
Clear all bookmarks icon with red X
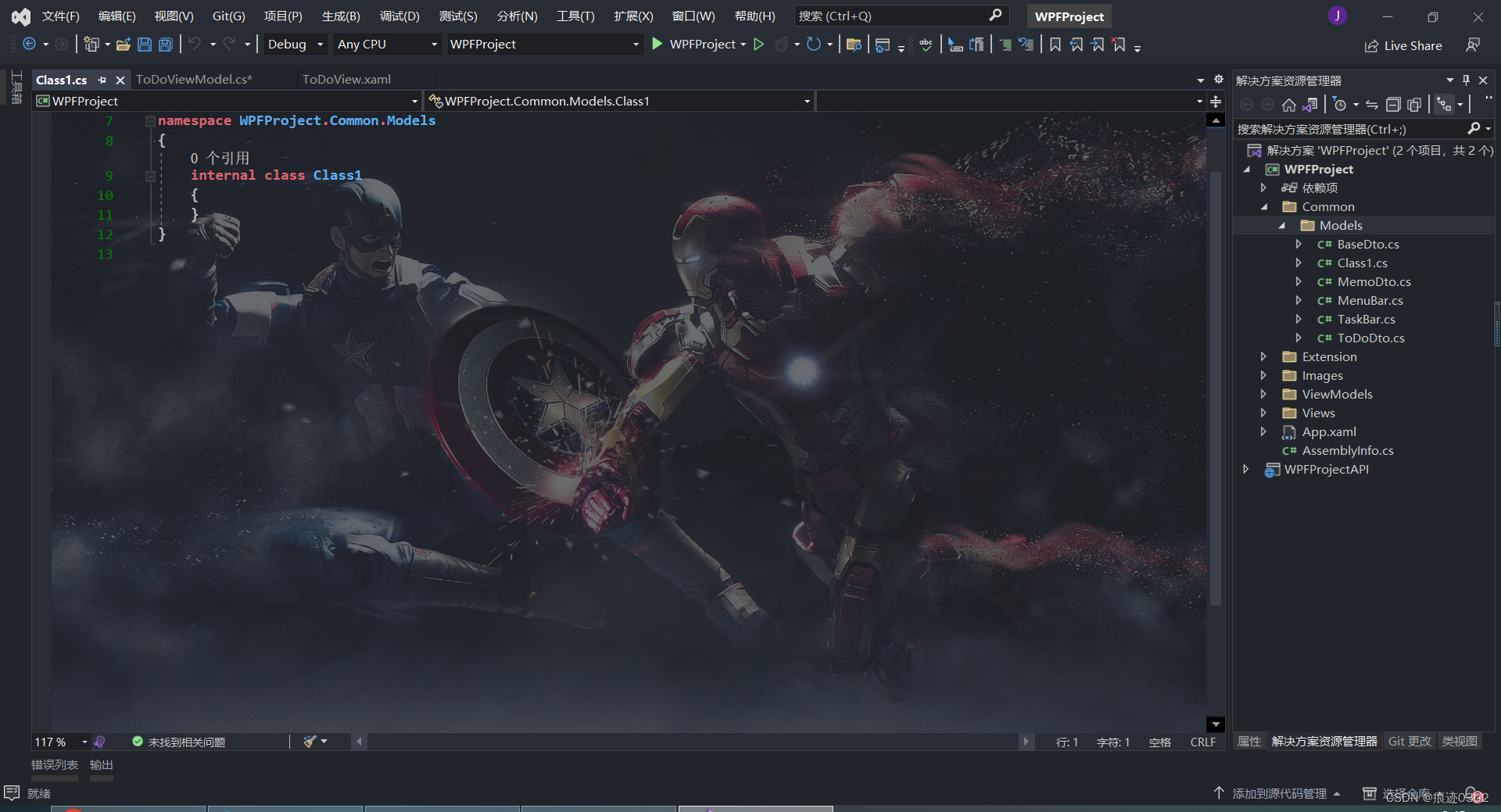[1119, 45]
